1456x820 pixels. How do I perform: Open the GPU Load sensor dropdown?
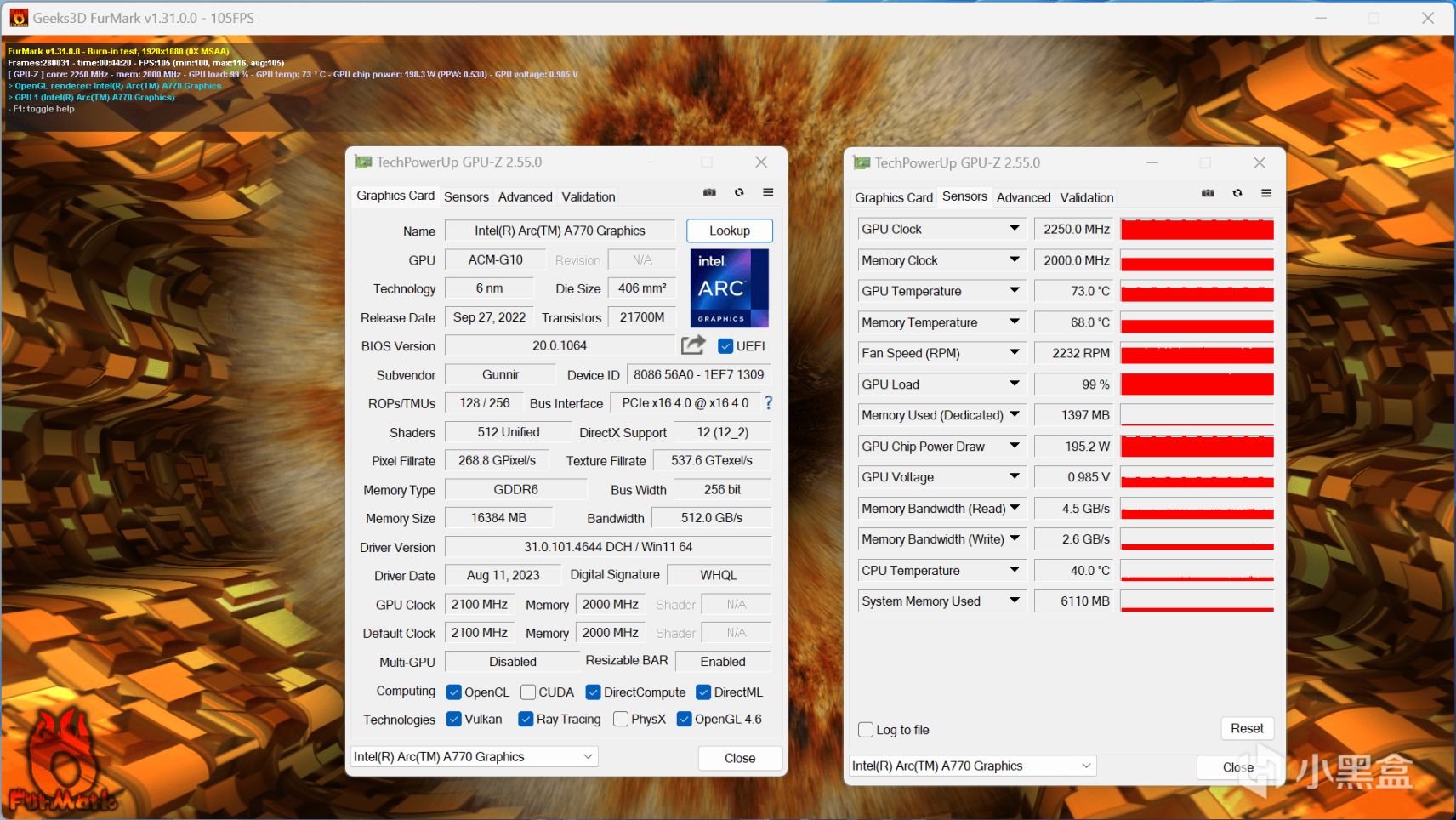(x=1015, y=384)
